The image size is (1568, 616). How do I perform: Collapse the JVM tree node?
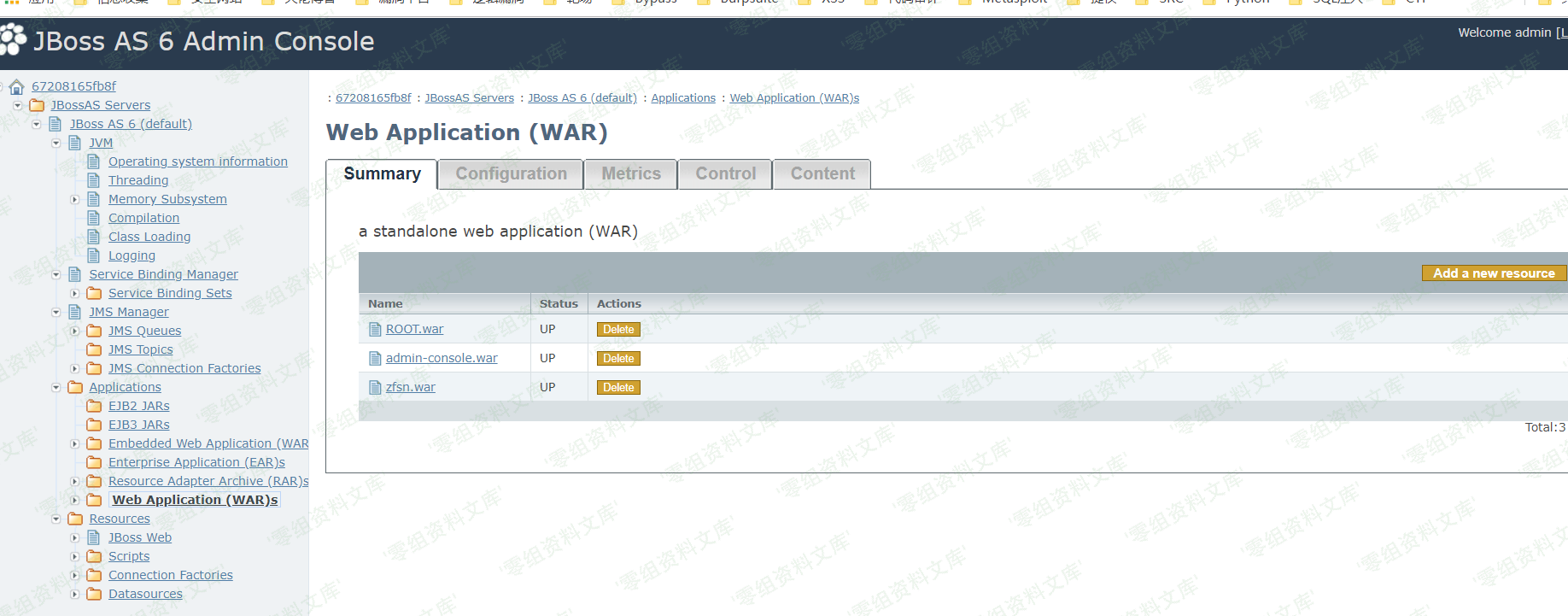coord(56,143)
